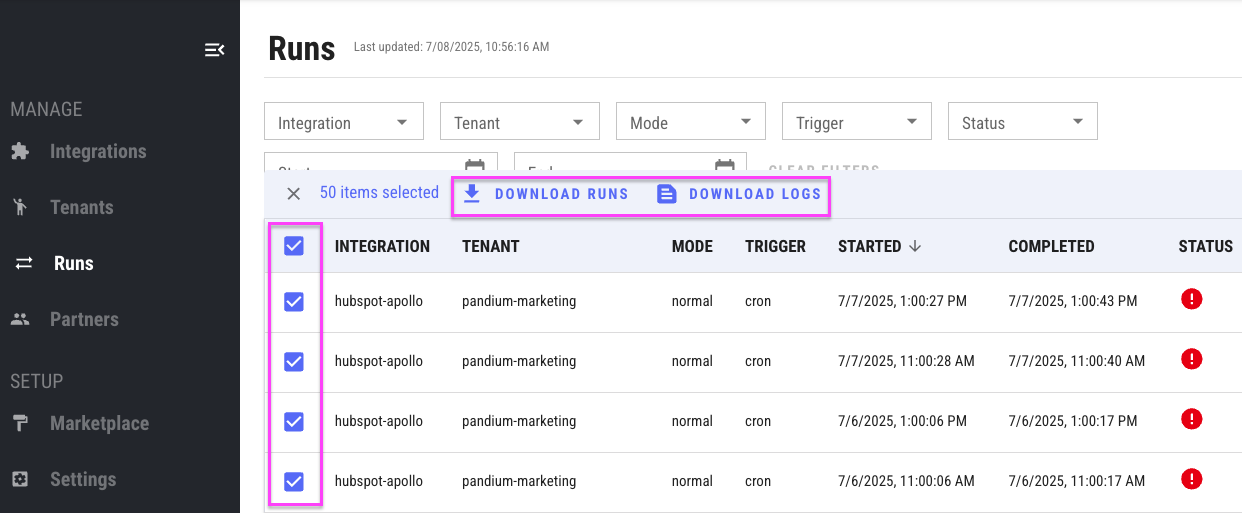Clear selection with the X icon

tap(293, 194)
